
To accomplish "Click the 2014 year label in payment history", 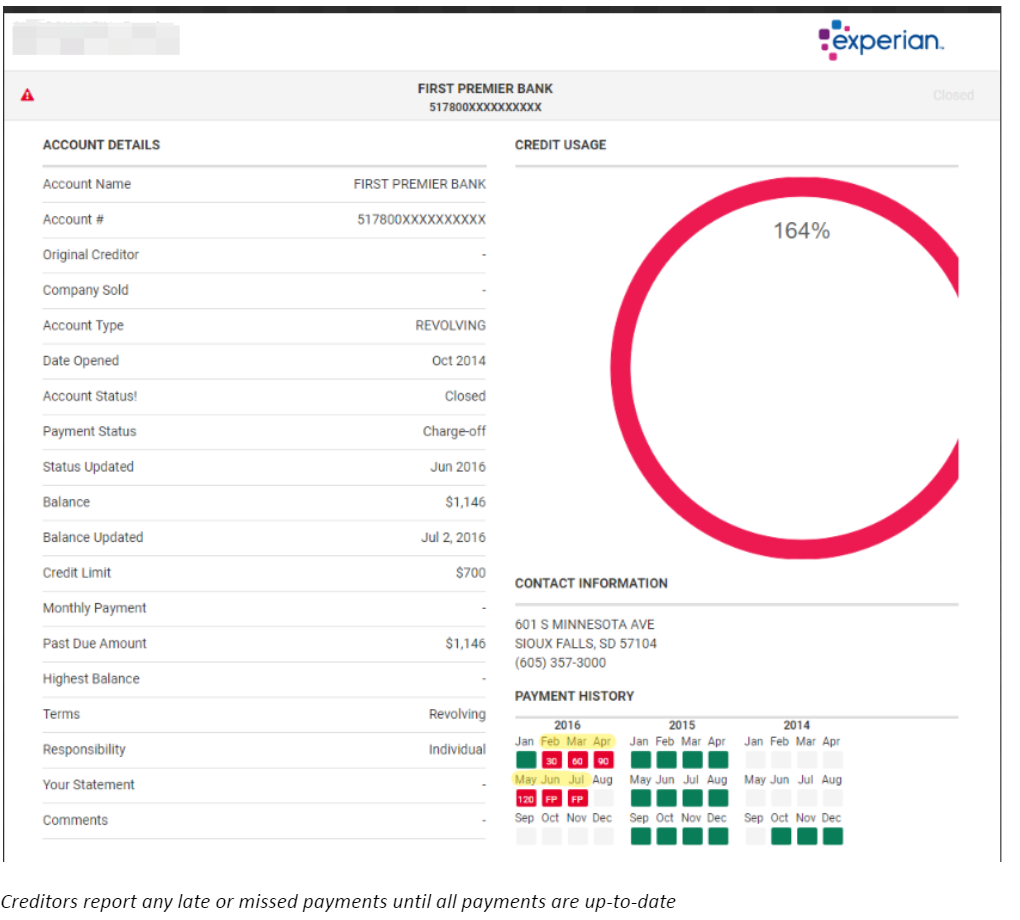I will coord(796,725).
